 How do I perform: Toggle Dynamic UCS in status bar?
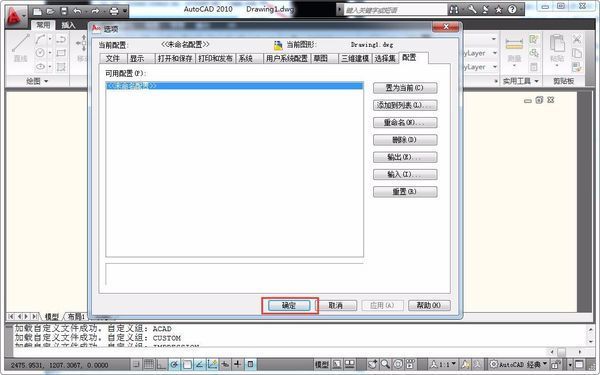coord(212,364)
